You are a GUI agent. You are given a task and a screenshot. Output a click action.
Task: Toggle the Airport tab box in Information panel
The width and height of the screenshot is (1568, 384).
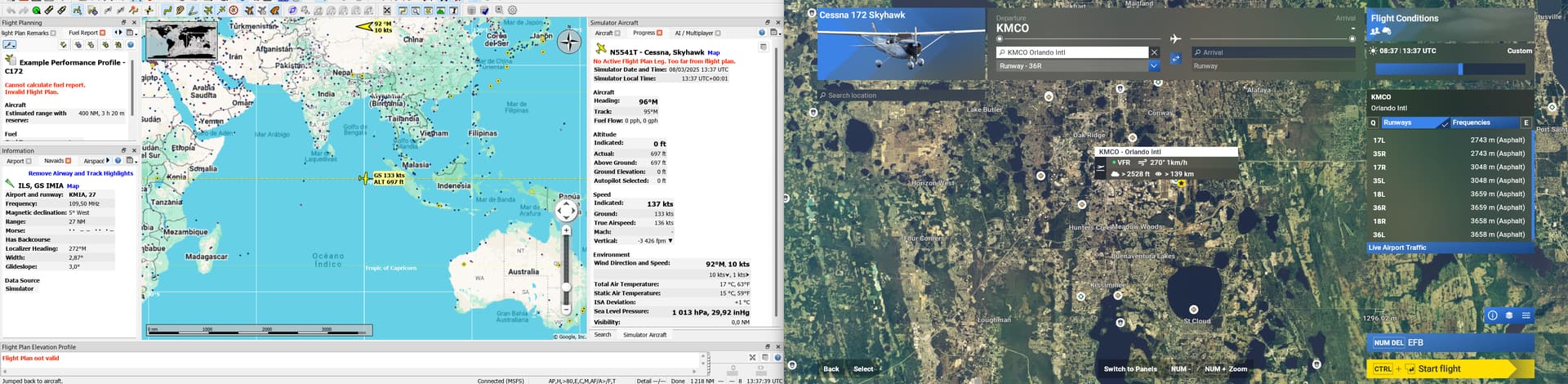click(29, 161)
